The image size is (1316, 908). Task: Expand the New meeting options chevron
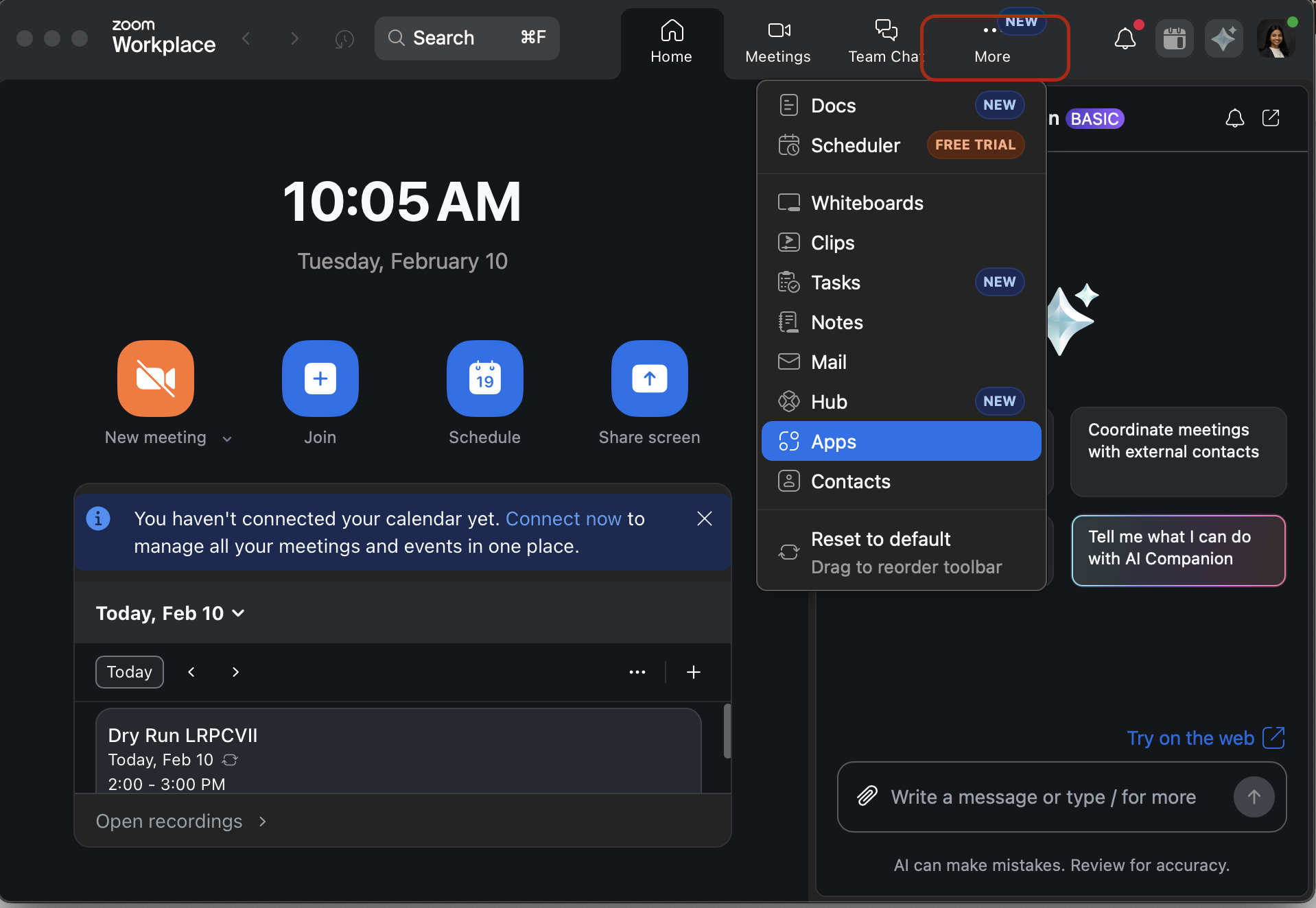(x=227, y=438)
